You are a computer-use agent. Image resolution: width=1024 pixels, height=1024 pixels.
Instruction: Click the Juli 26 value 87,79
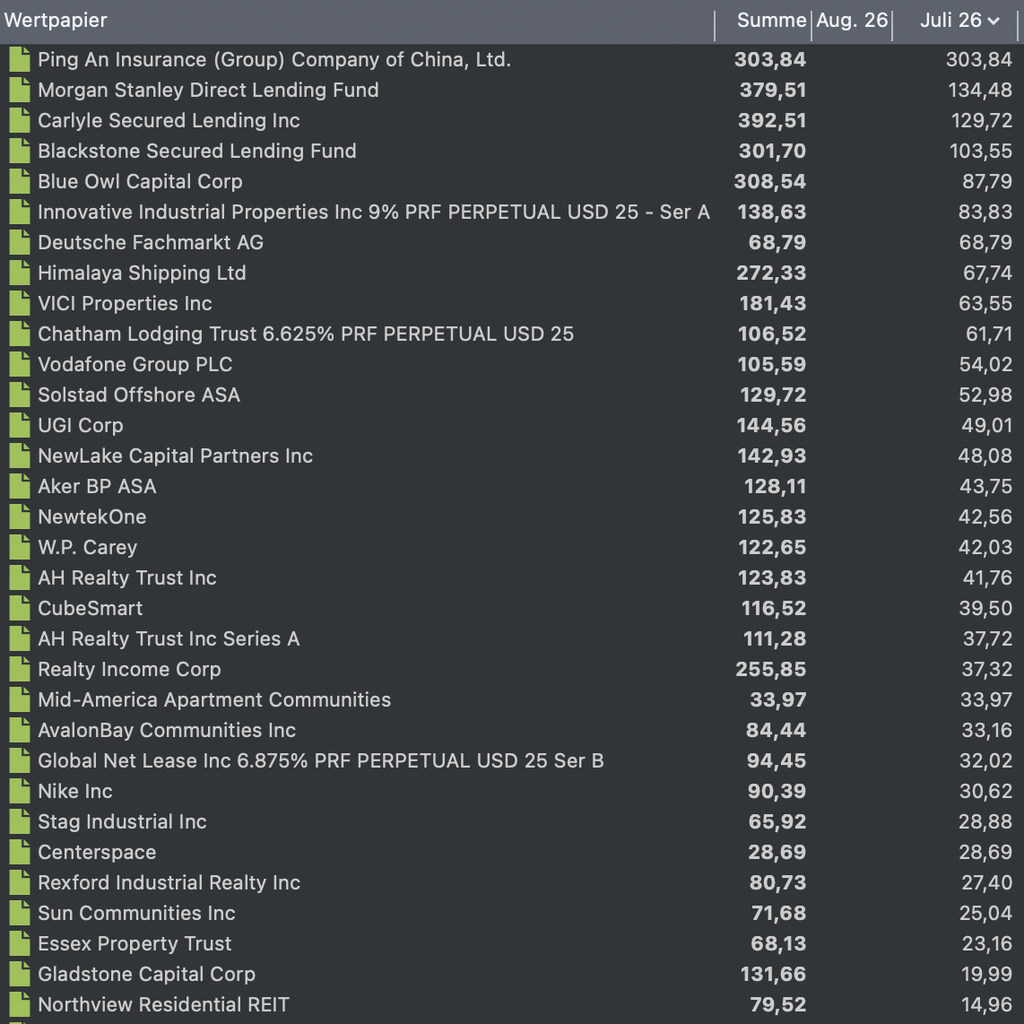(x=987, y=182)
